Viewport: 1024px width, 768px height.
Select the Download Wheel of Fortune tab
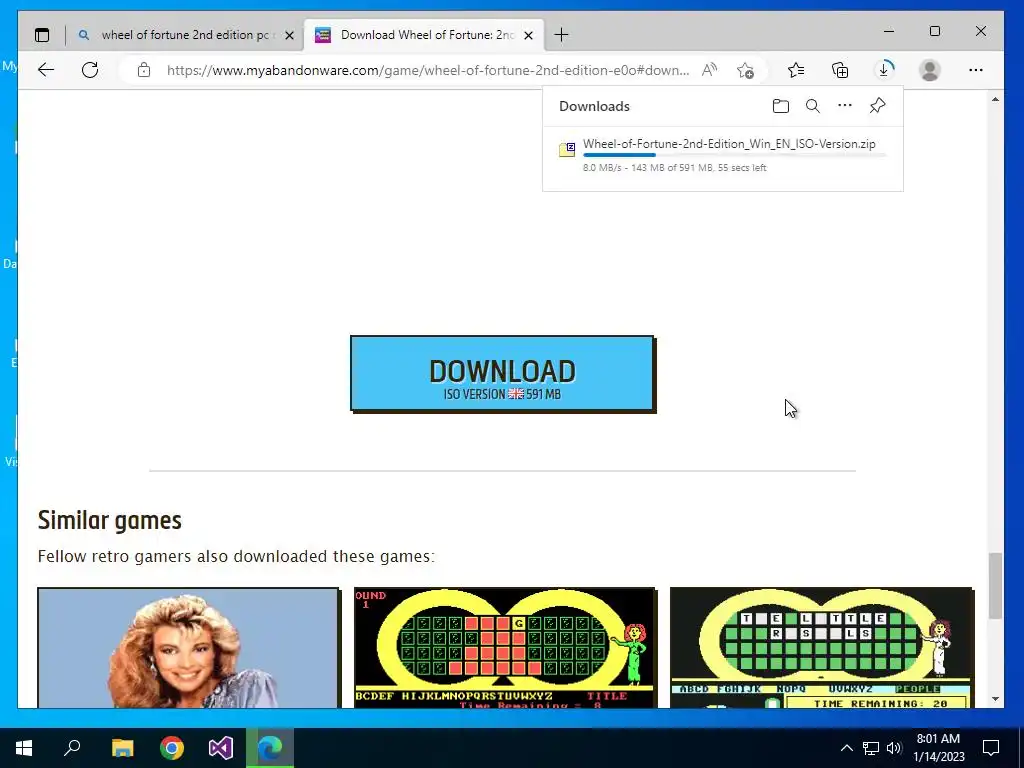pos(426,35)
